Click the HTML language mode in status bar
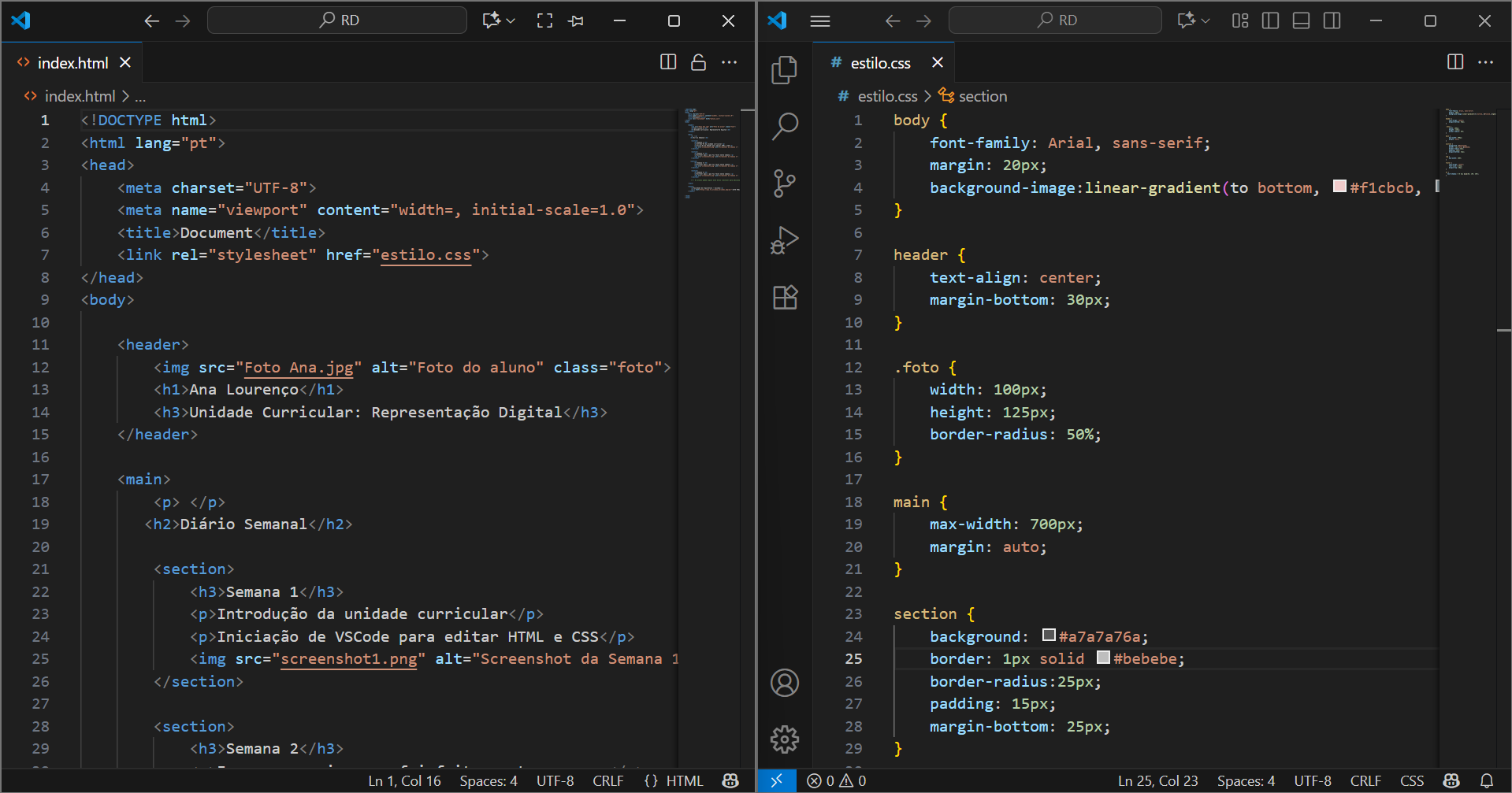This screenshot has height=793, width=1512. (x=683, y=780)
